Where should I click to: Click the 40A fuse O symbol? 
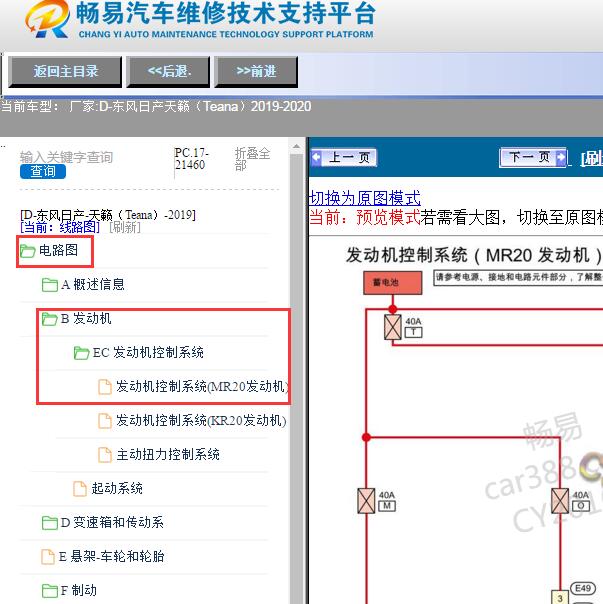click(x=560, y=501)
